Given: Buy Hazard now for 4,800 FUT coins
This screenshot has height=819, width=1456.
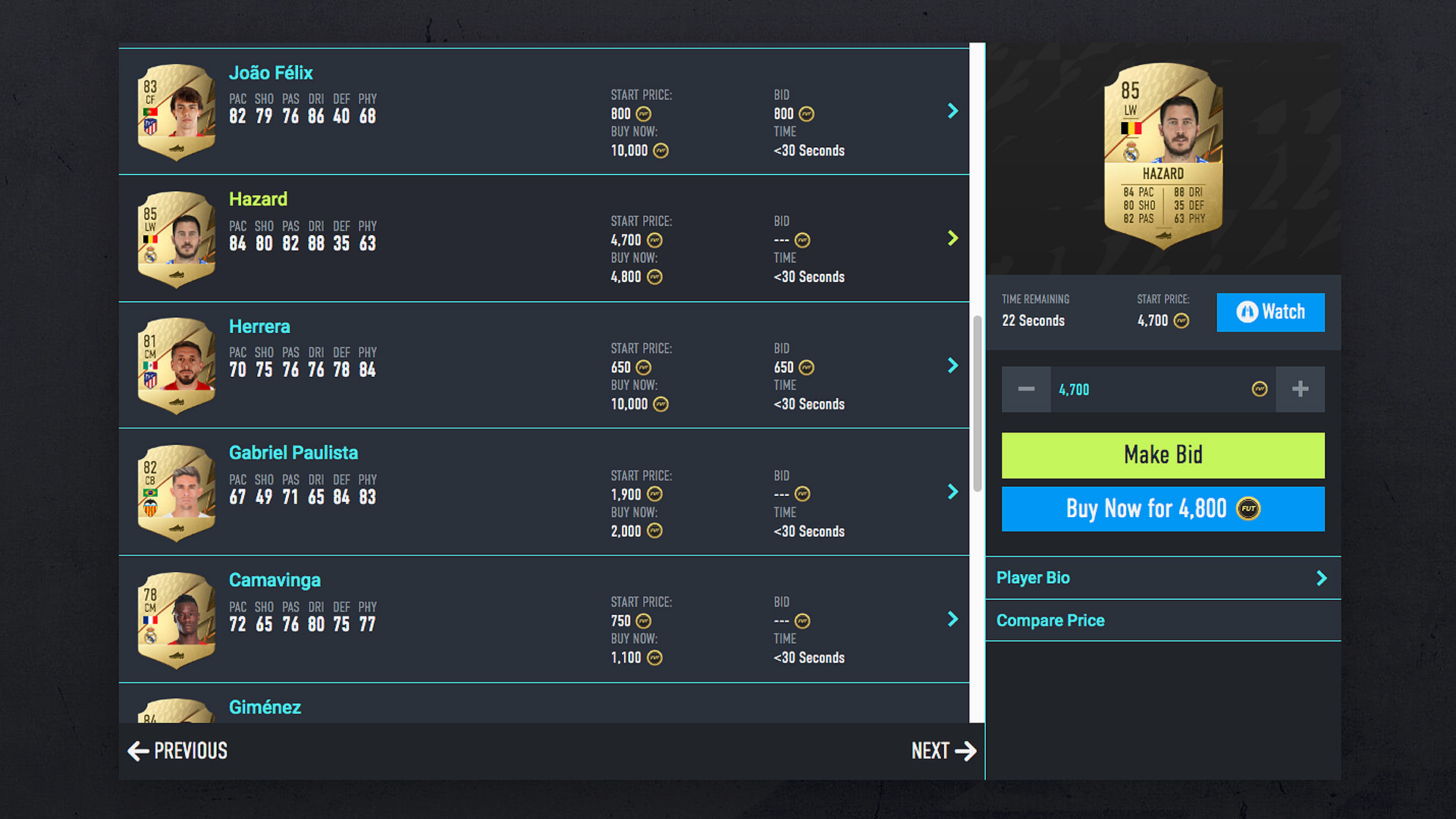Looking at the screenshot, I should click(1163, 508).
